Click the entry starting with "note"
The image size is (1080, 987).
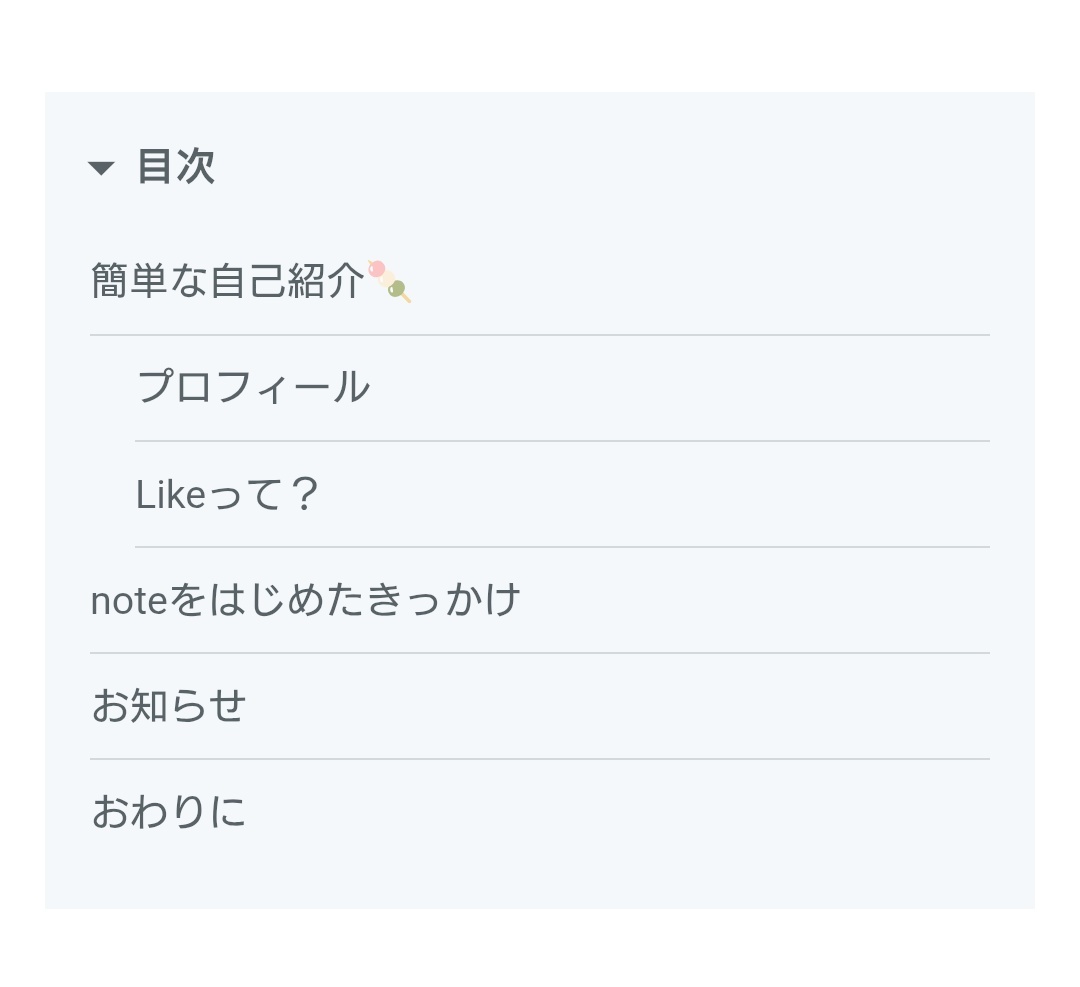pyautogui.click(x=305, y=600)
